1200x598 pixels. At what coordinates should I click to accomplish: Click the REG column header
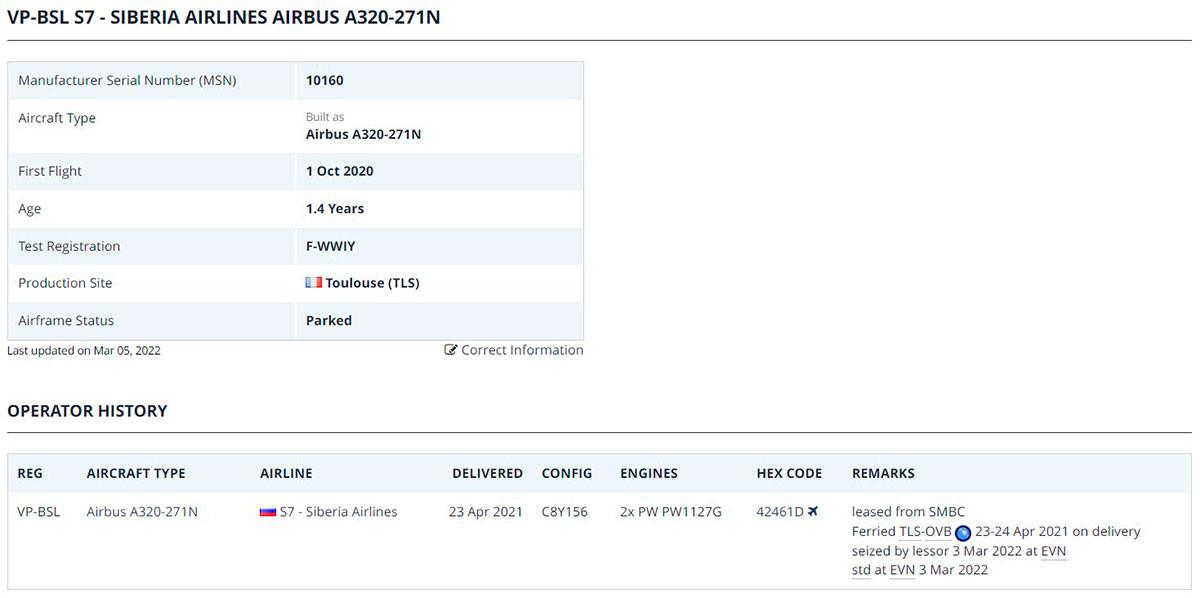(30, 473)
